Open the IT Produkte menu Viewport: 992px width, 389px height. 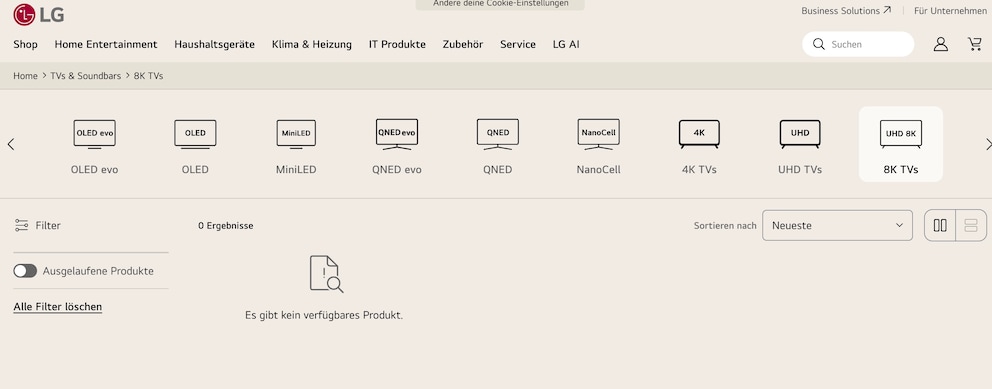tap(397, 44)
